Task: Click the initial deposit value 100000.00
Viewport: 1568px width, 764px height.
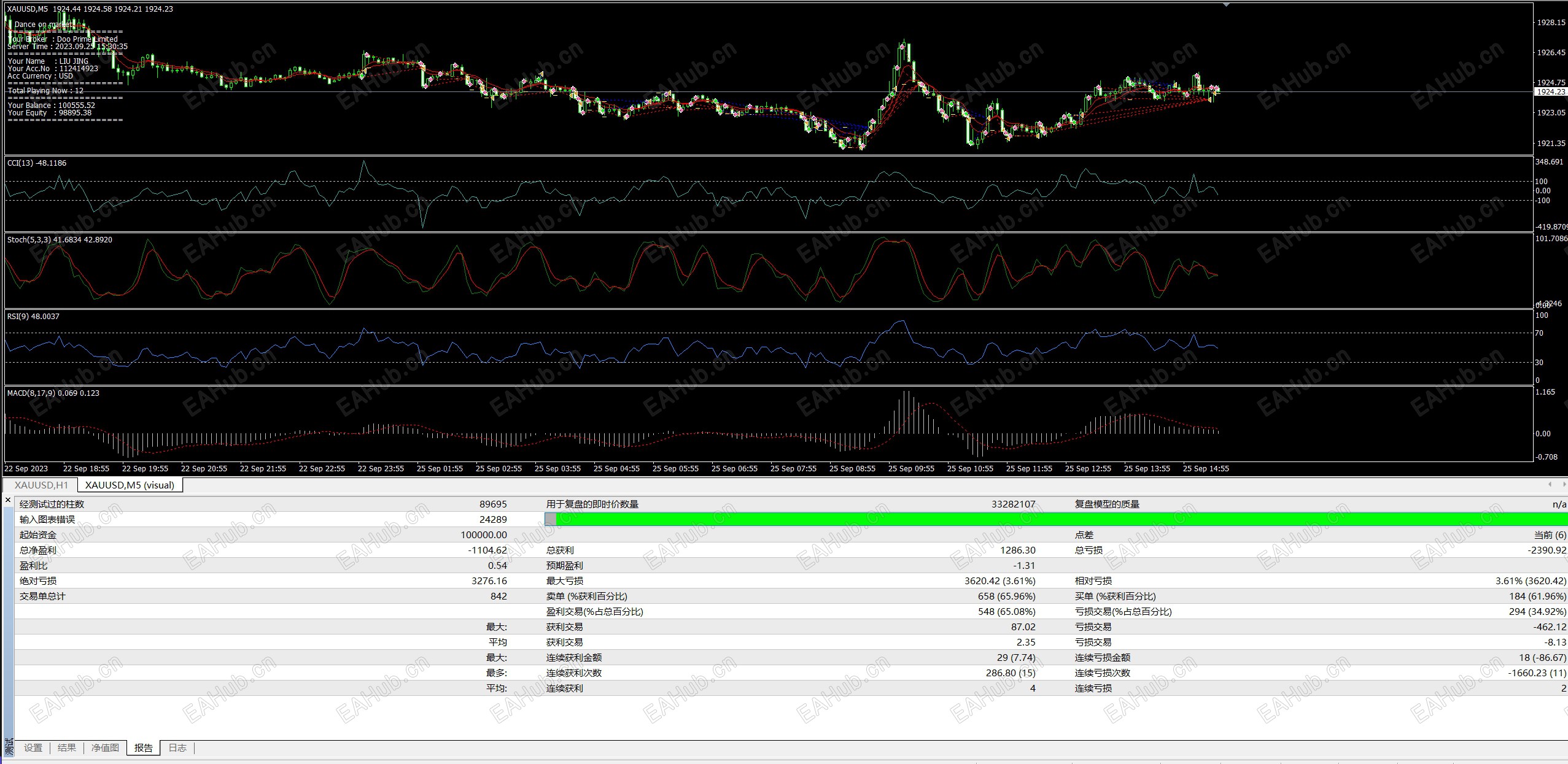Action: [x=484, y=535]
